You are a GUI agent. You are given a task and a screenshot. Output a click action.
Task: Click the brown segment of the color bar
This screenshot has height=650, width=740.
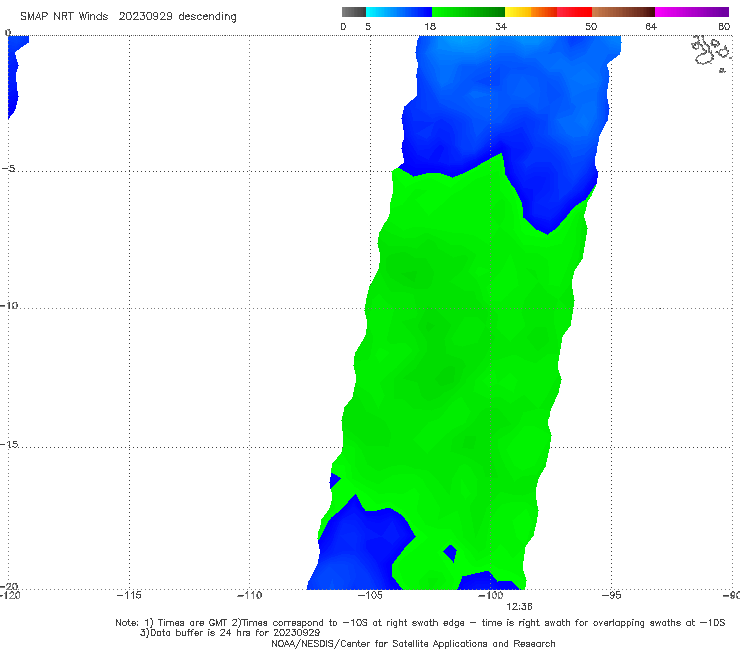point(623,12)
